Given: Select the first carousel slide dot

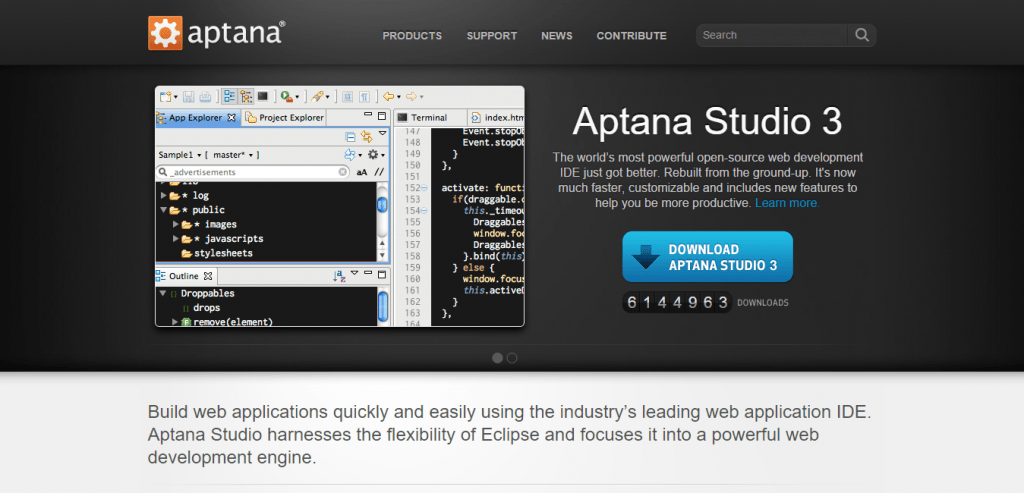Looking at the screenshot, I should [x=498, y=358].
